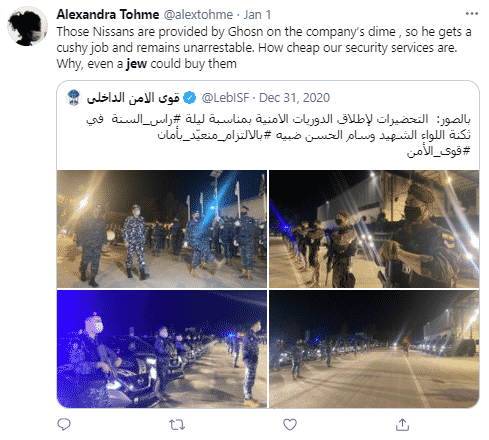Screen dimensions: 489x440
Task: View the photo of officers marching
Action: (162, 229)
